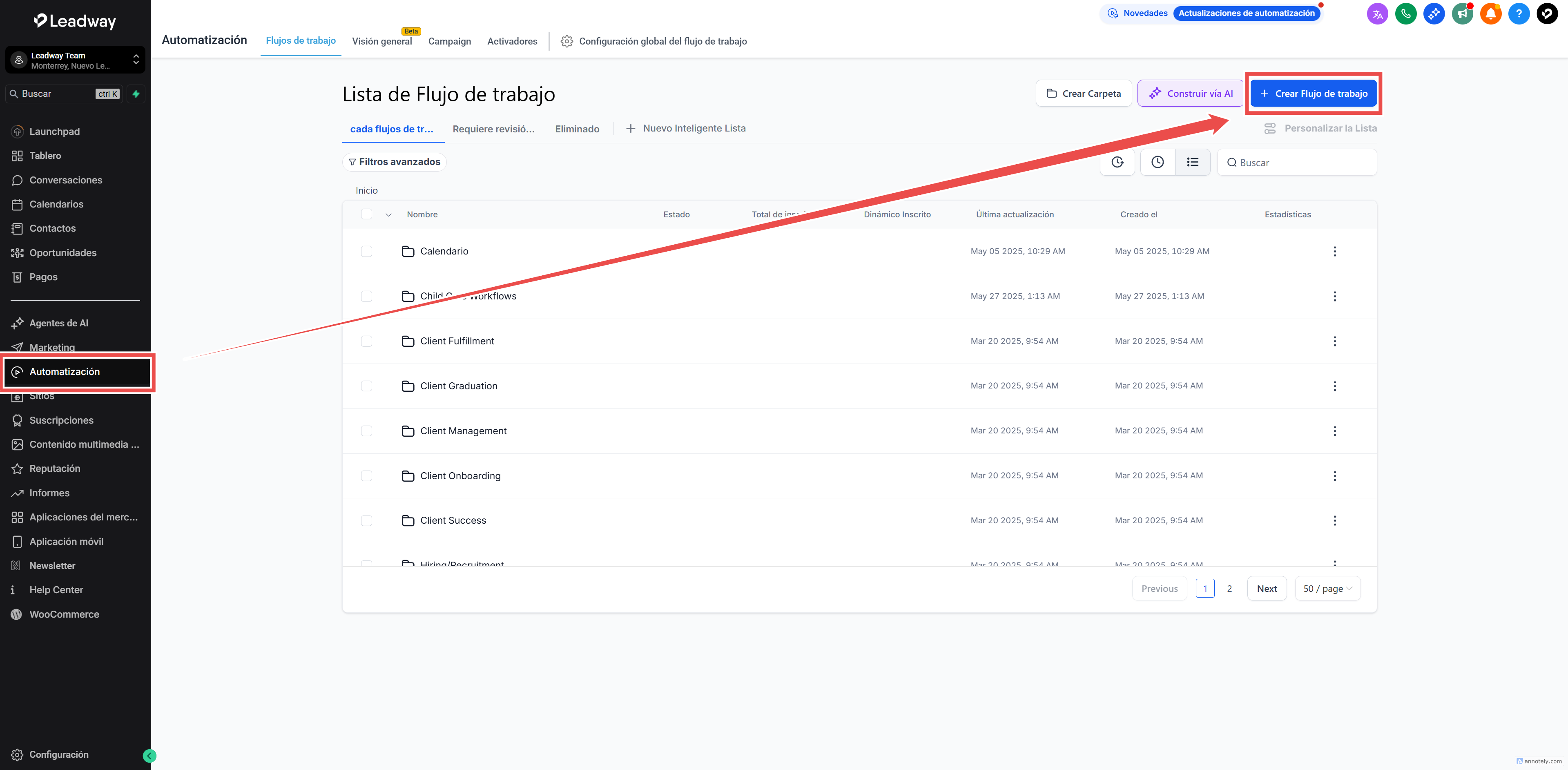
Task: Open the megaphone announcements icon
Action: coord(1461,13)
